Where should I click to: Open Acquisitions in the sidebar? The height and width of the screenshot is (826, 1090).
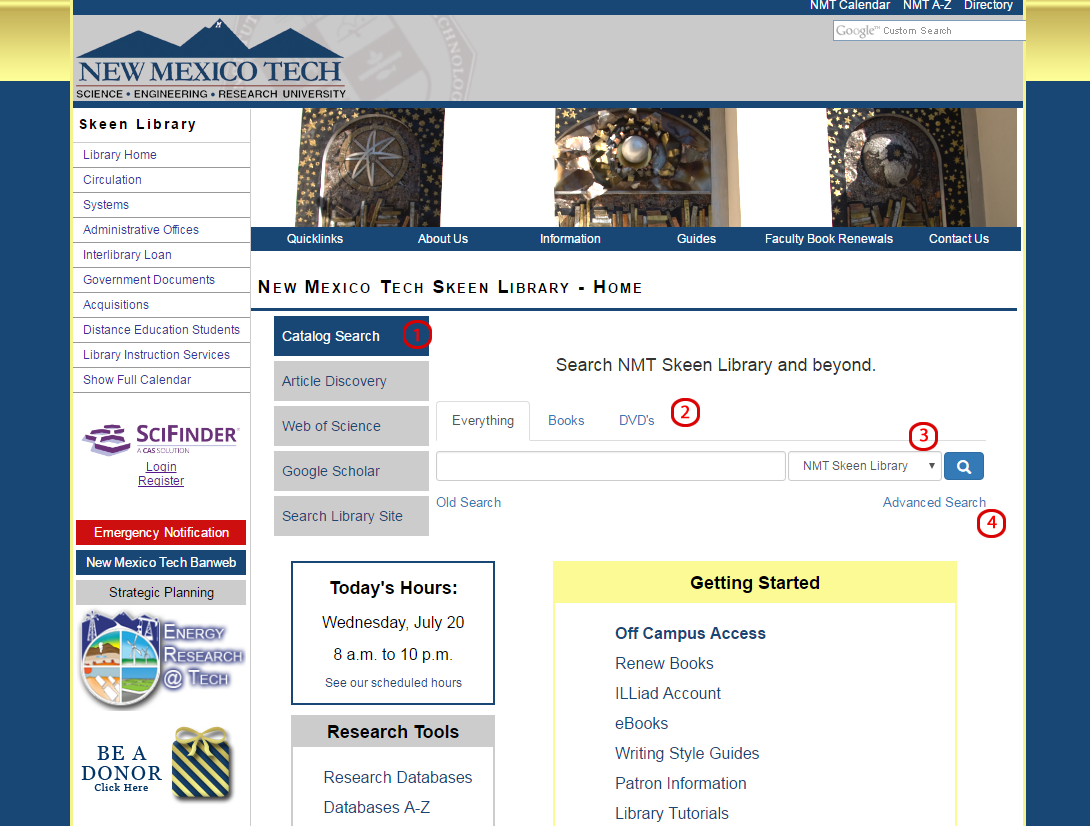click(115, 305)
